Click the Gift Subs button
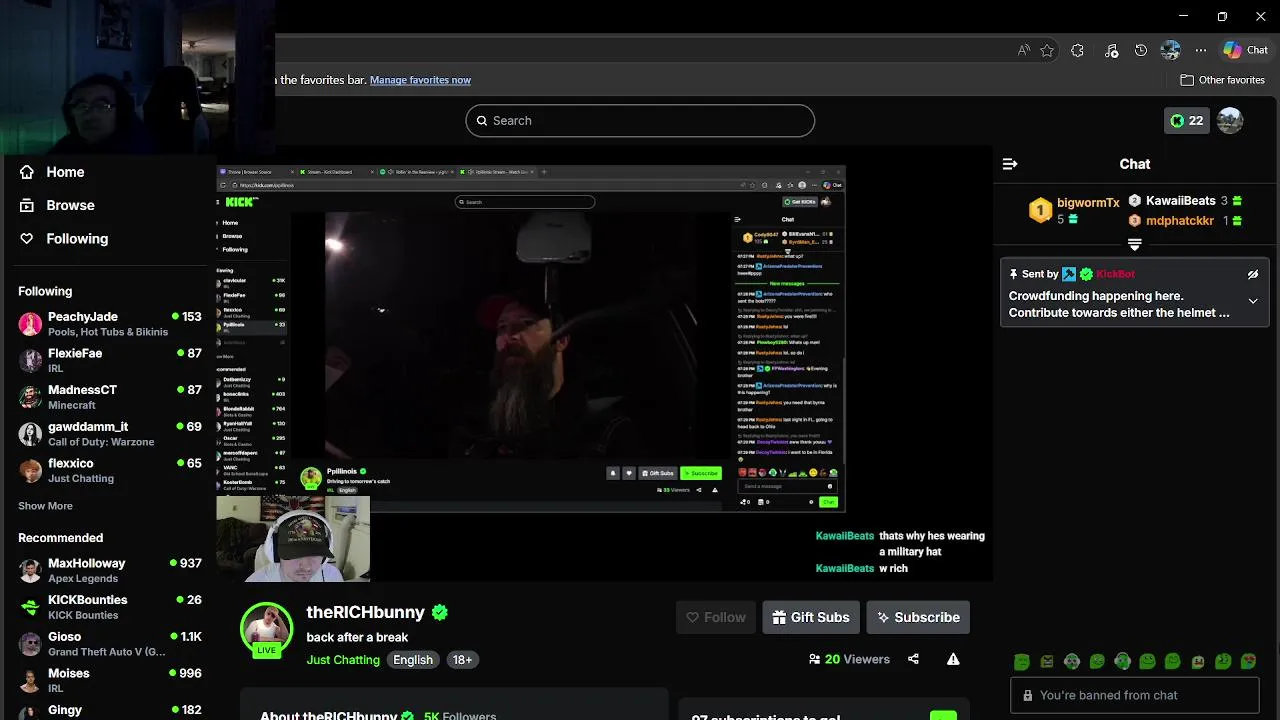1280x720 pixels. tap(811, 617)
